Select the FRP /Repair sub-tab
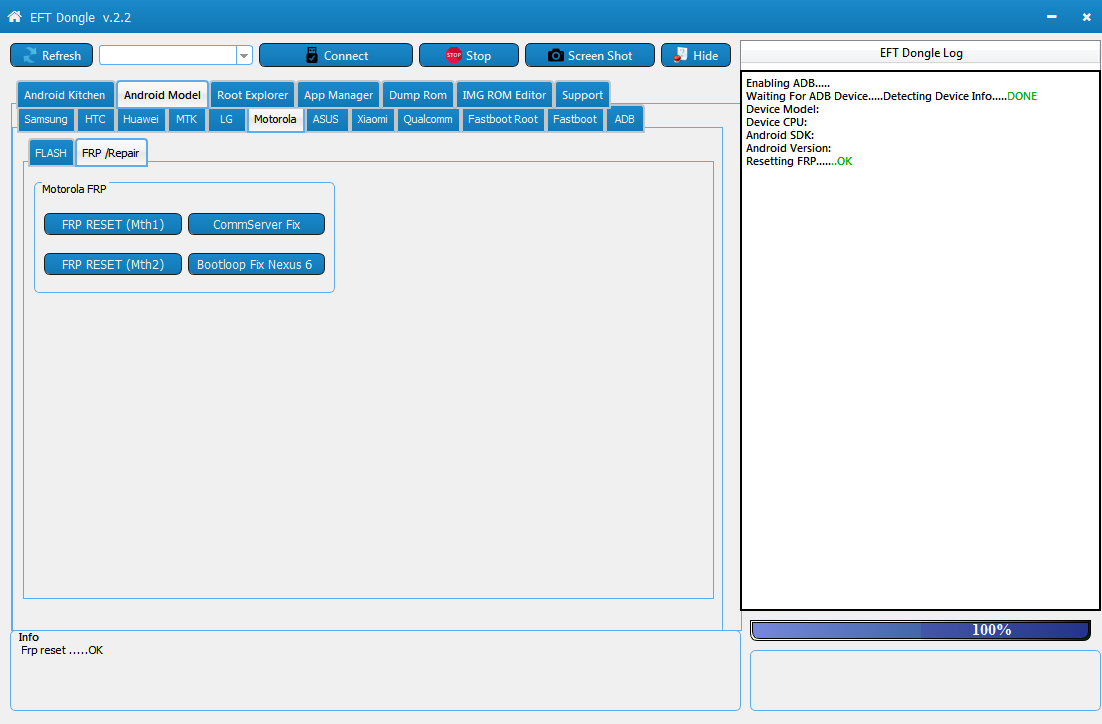The width and height of the screenshot is (1102, 724). (x=110, y=153)
